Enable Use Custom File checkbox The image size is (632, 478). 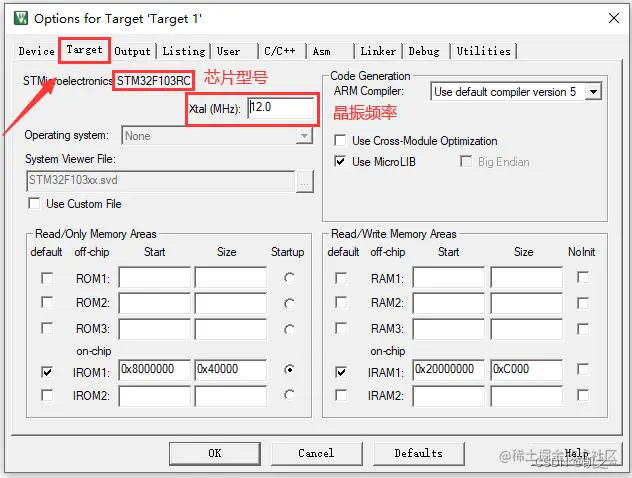click(x=34, y=203)
